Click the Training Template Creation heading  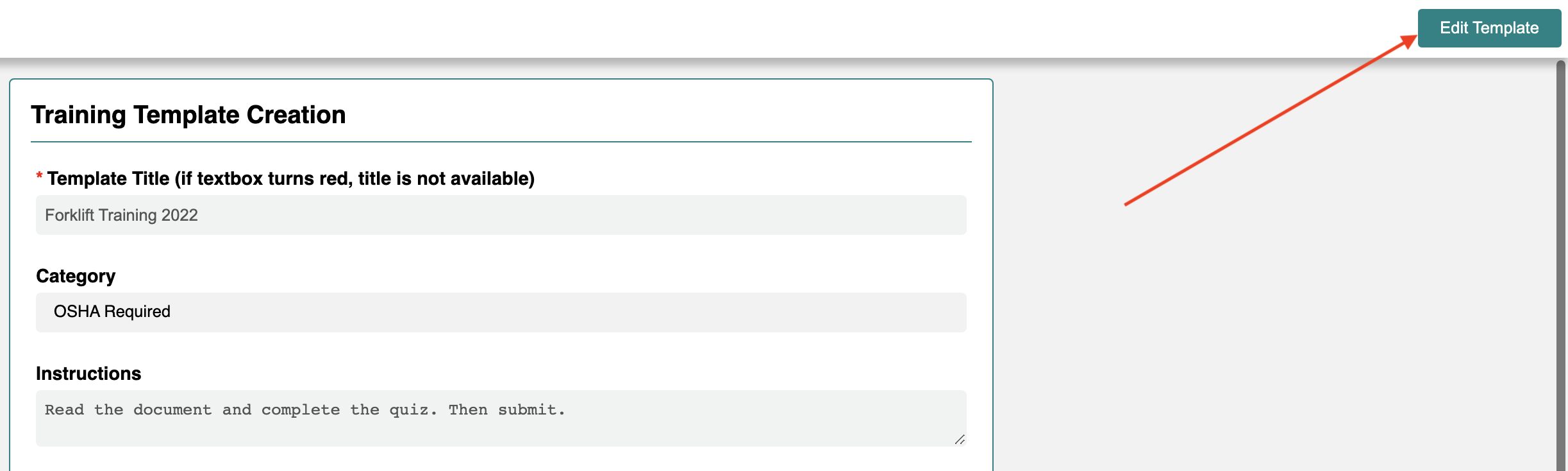[x=188, y=115]
